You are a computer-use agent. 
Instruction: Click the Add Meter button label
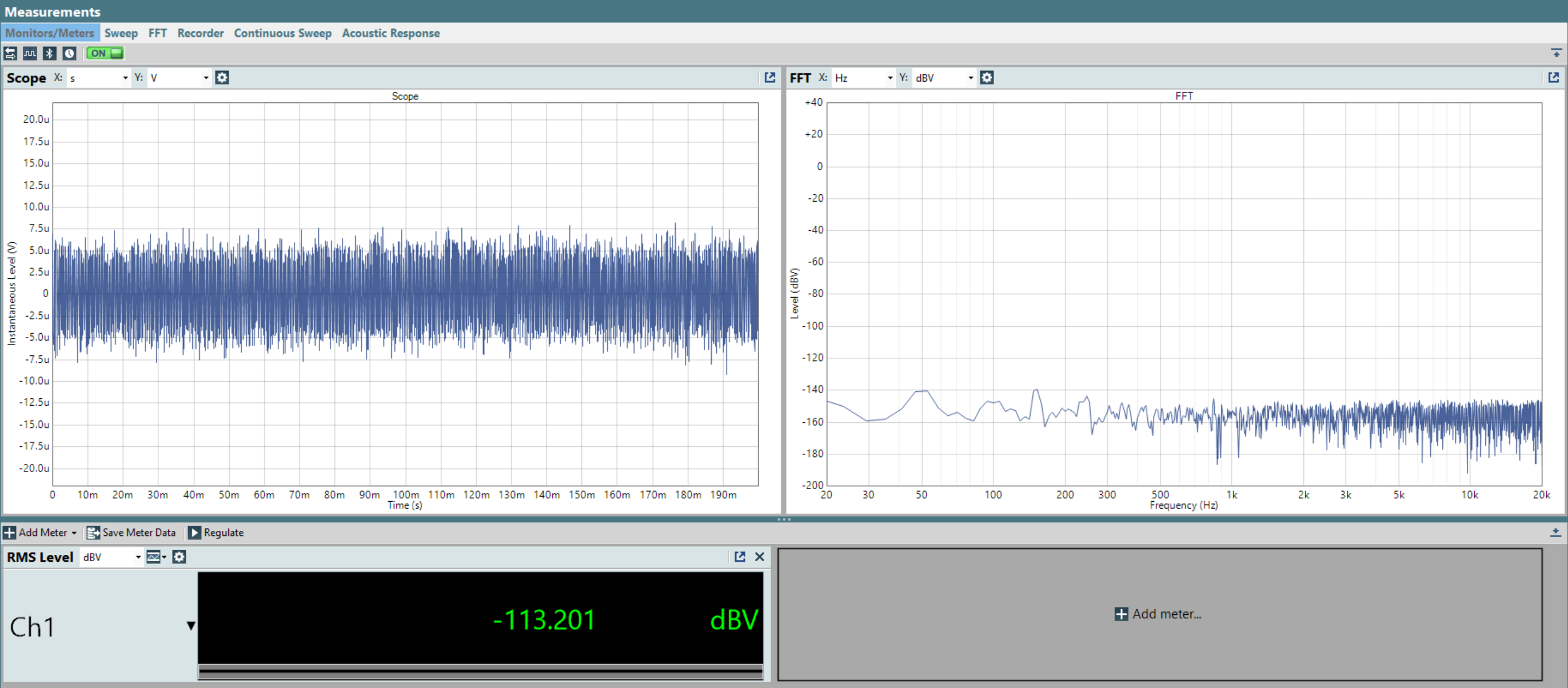pos(43,532)
